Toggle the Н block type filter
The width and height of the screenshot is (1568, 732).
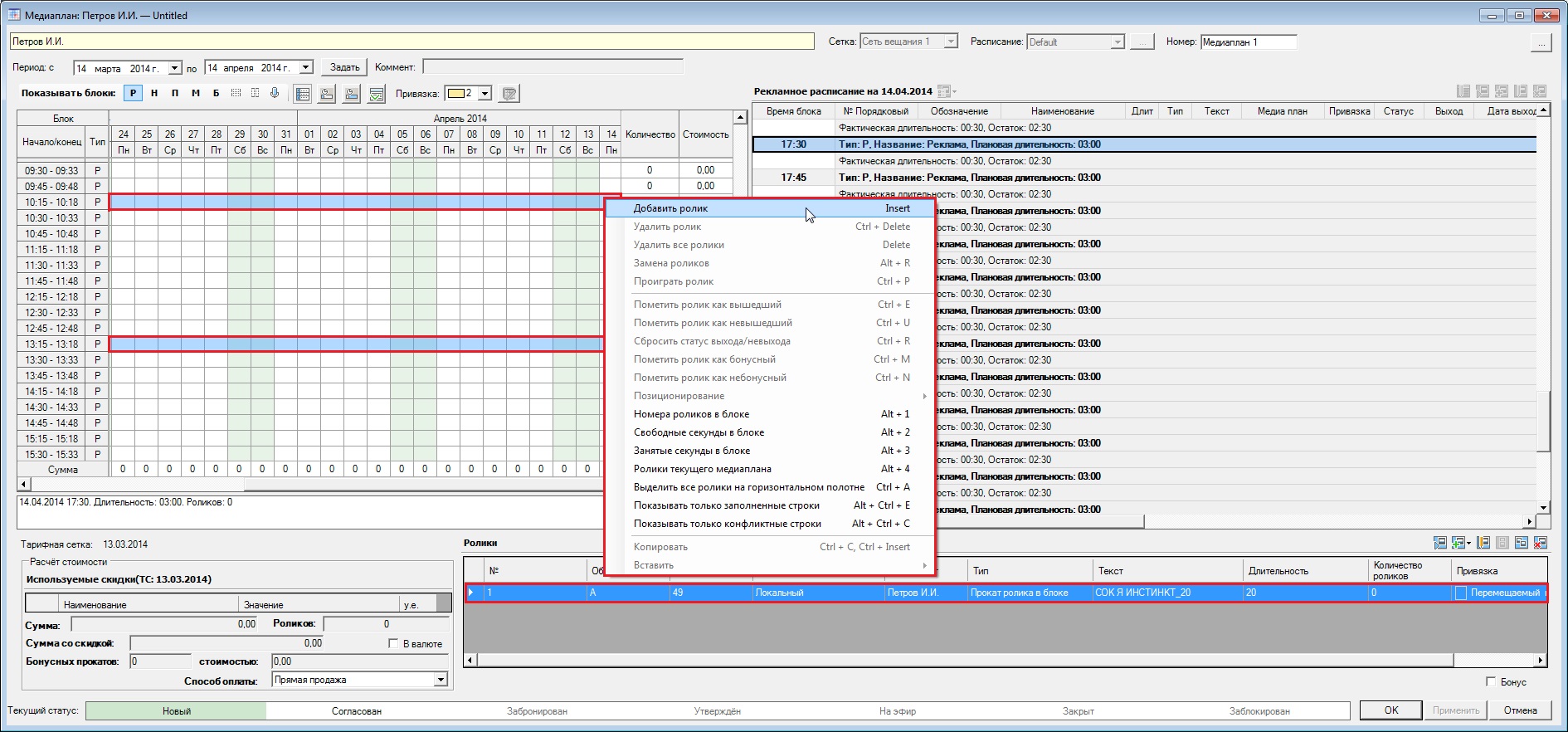coord(154,93)
